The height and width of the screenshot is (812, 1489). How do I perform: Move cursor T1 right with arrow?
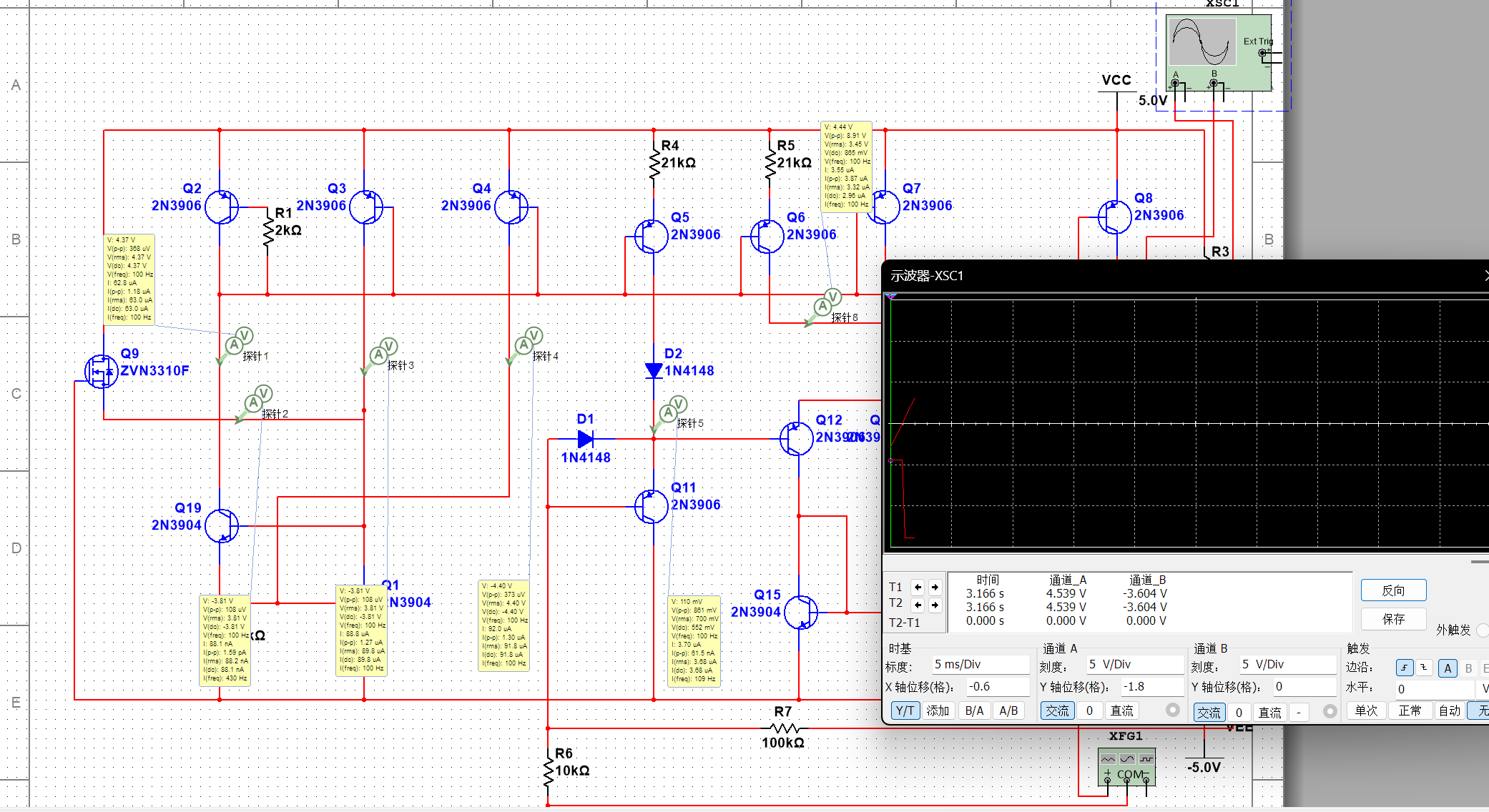click(x=935, y=587)
